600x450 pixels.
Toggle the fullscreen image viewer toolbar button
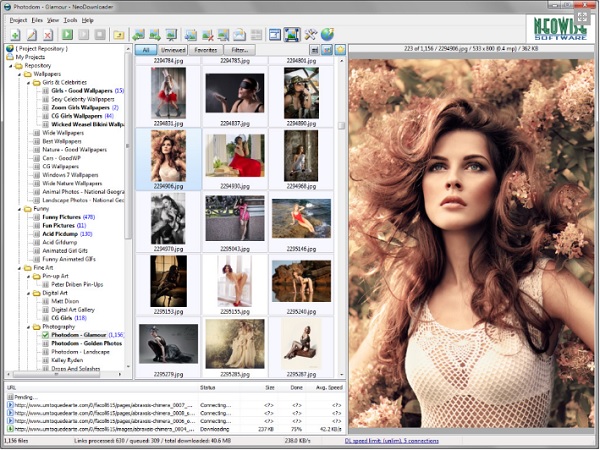coord(291,35)
